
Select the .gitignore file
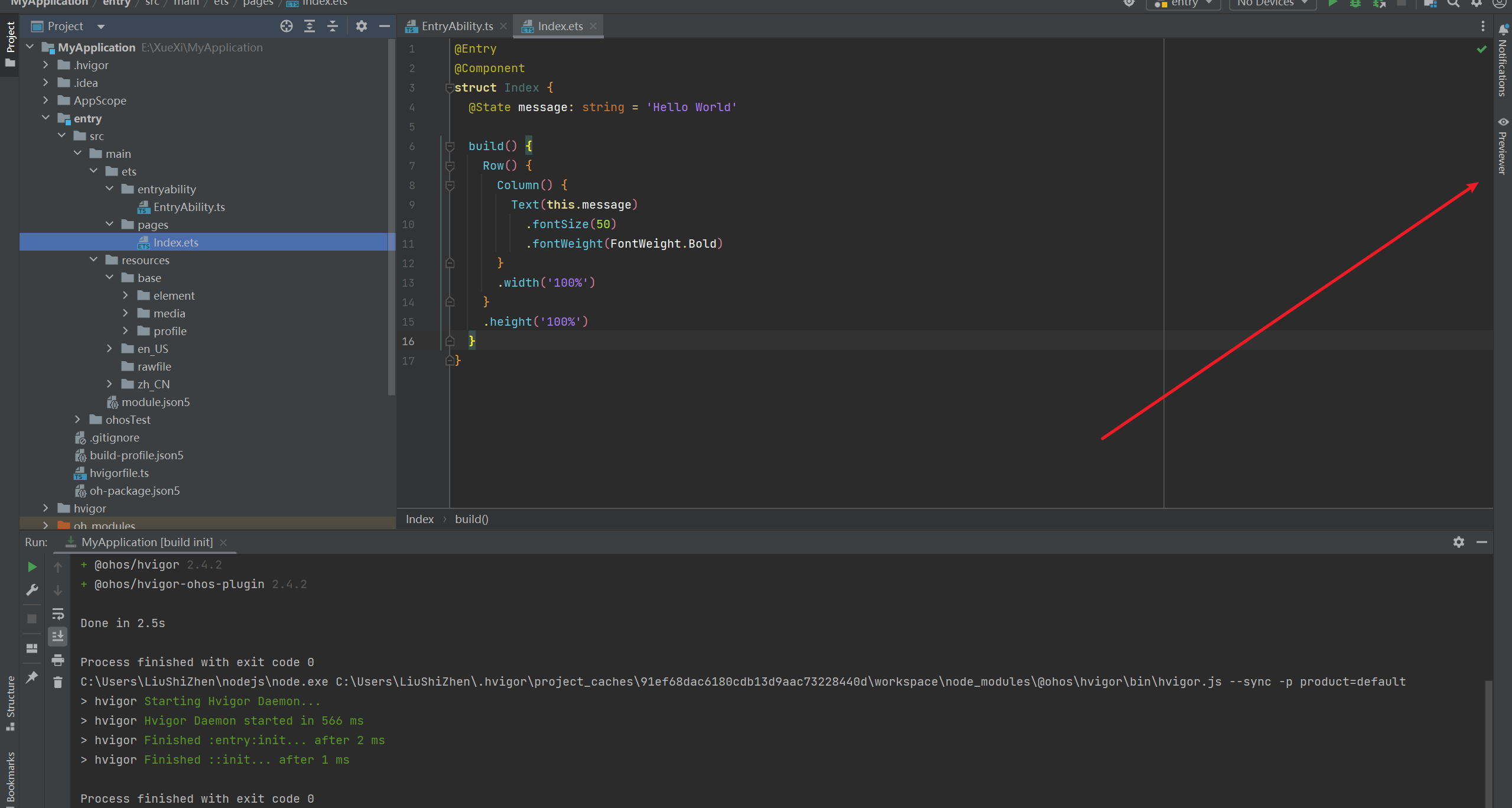114,437
